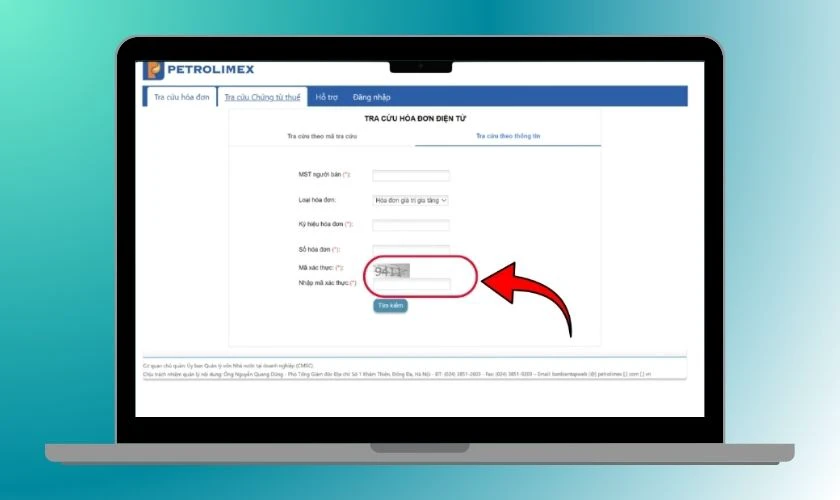Open the Tra cứu hóa đơn tab
Screen dimensions: 840x500
pos(180,97)
